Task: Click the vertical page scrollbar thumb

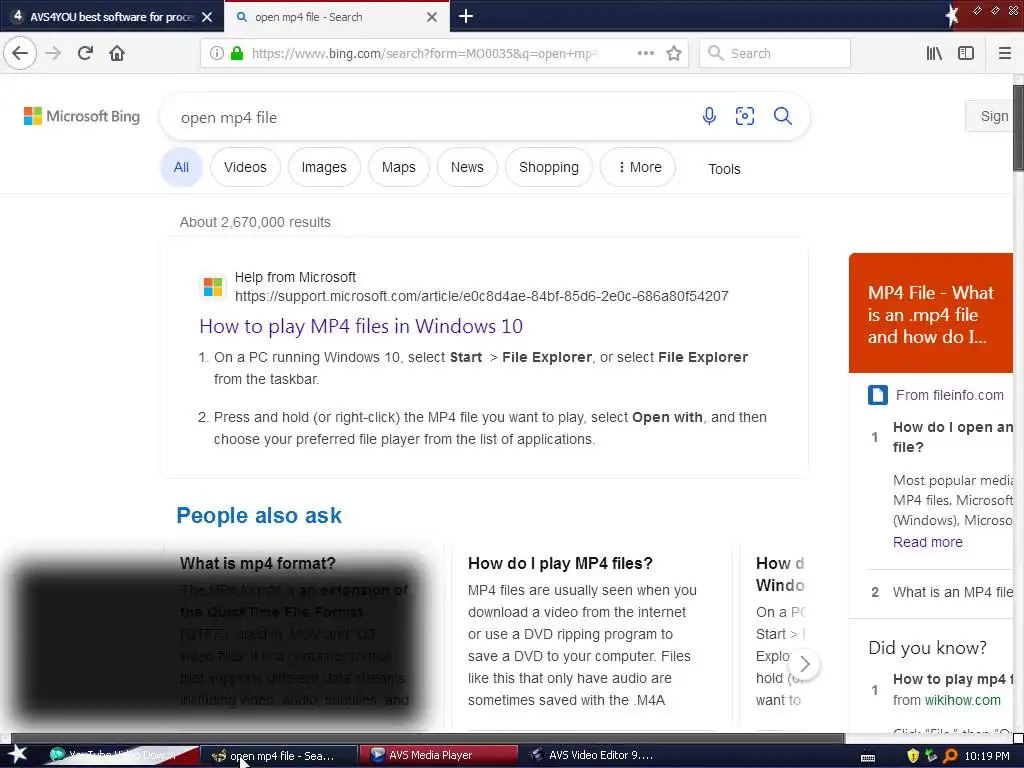Action: [x=1018, y=127]
